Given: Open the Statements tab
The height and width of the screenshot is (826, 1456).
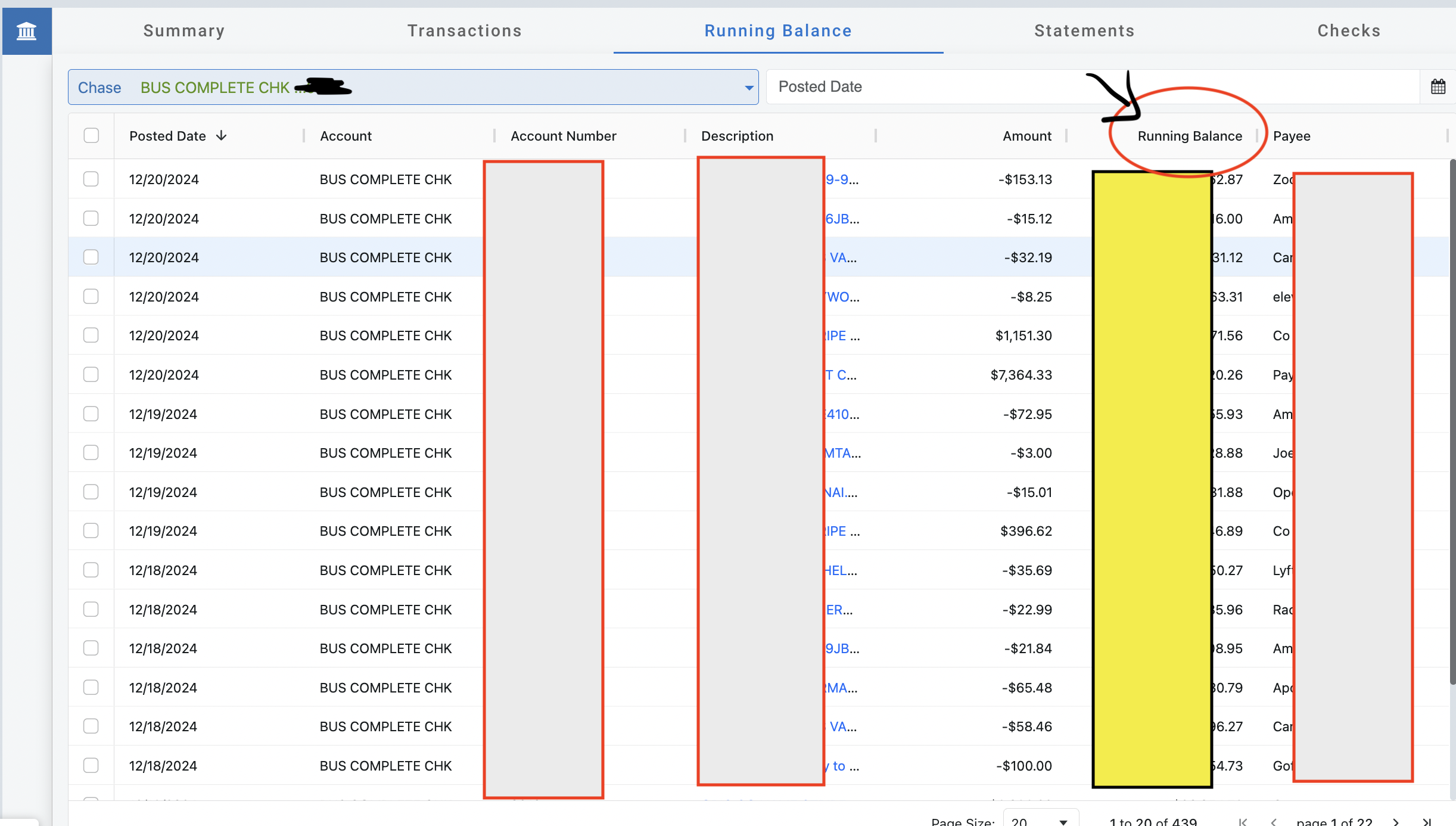Looking at the screenshot, I should click(x=1084, y=31).
